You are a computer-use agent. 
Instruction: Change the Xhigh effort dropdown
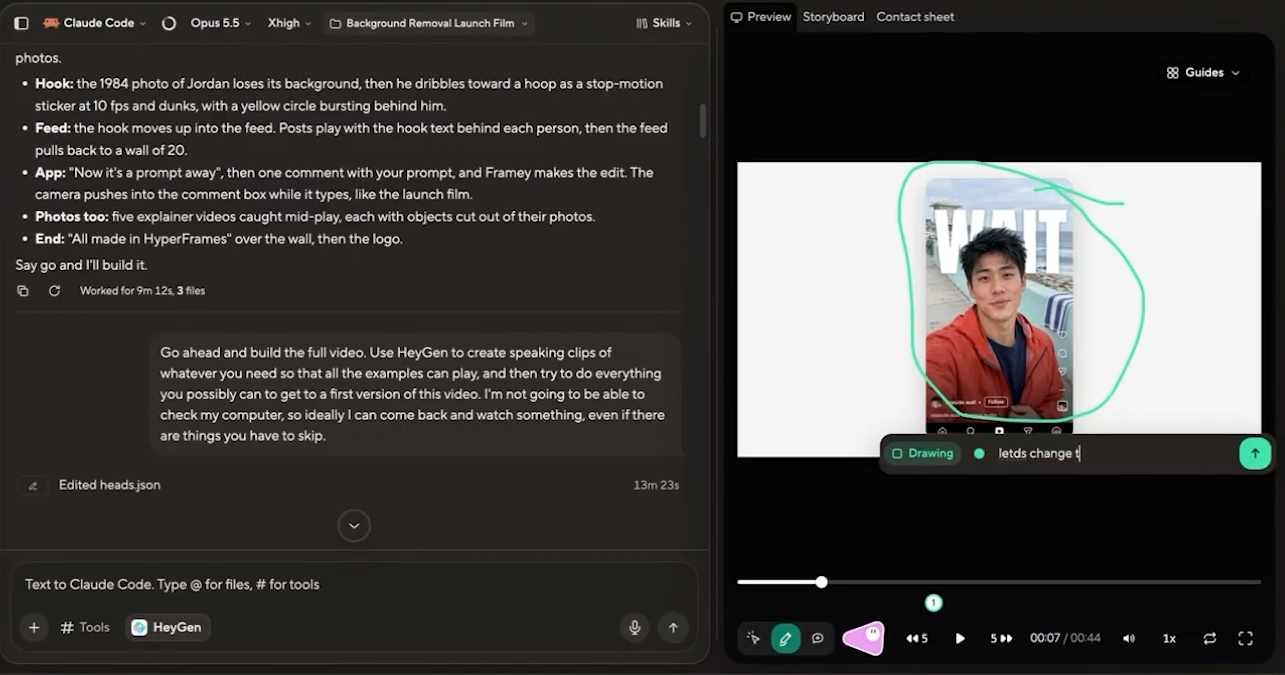click(x=289, y=23)
